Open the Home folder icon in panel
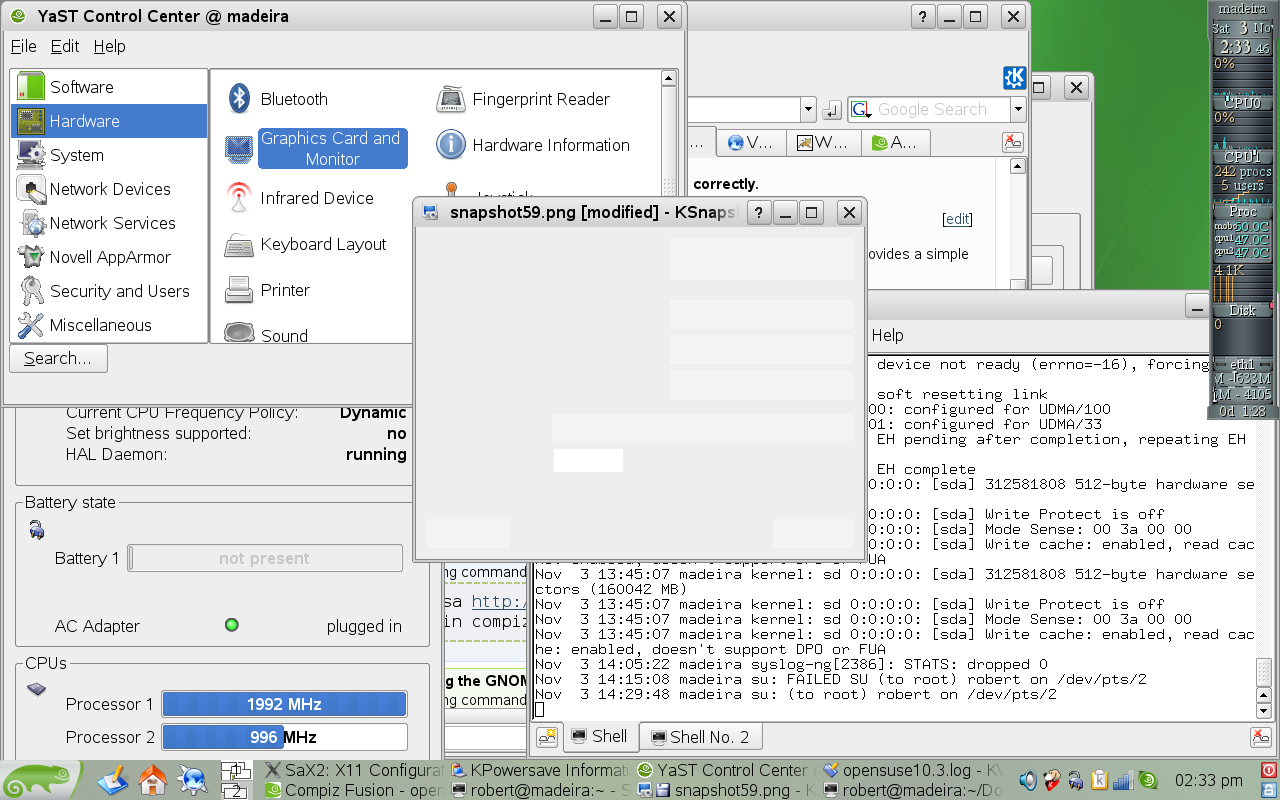Screen dimensions: 1280x800 pyautogui.click(x=153, y=780)
